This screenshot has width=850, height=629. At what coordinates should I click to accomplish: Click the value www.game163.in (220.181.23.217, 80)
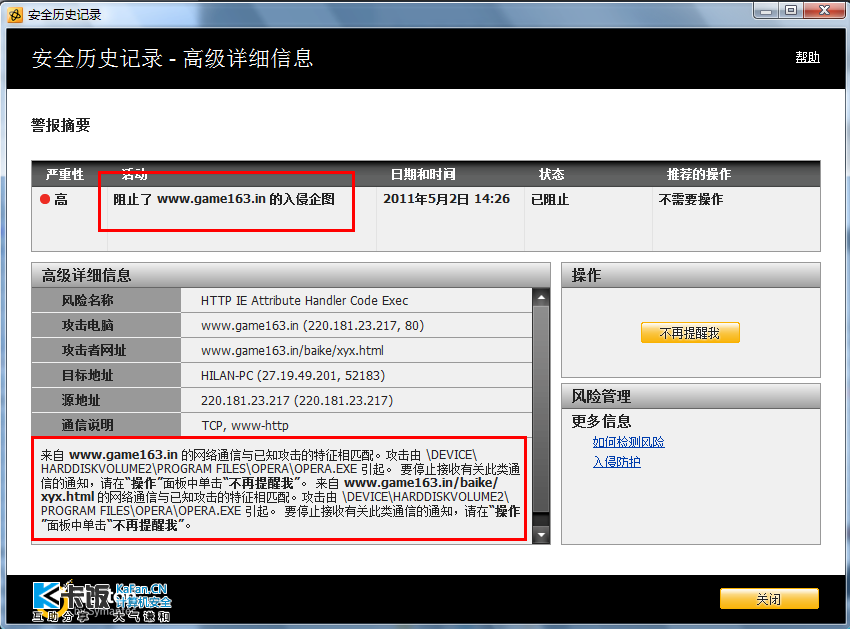pyautogui.click(x=312, y=325)
